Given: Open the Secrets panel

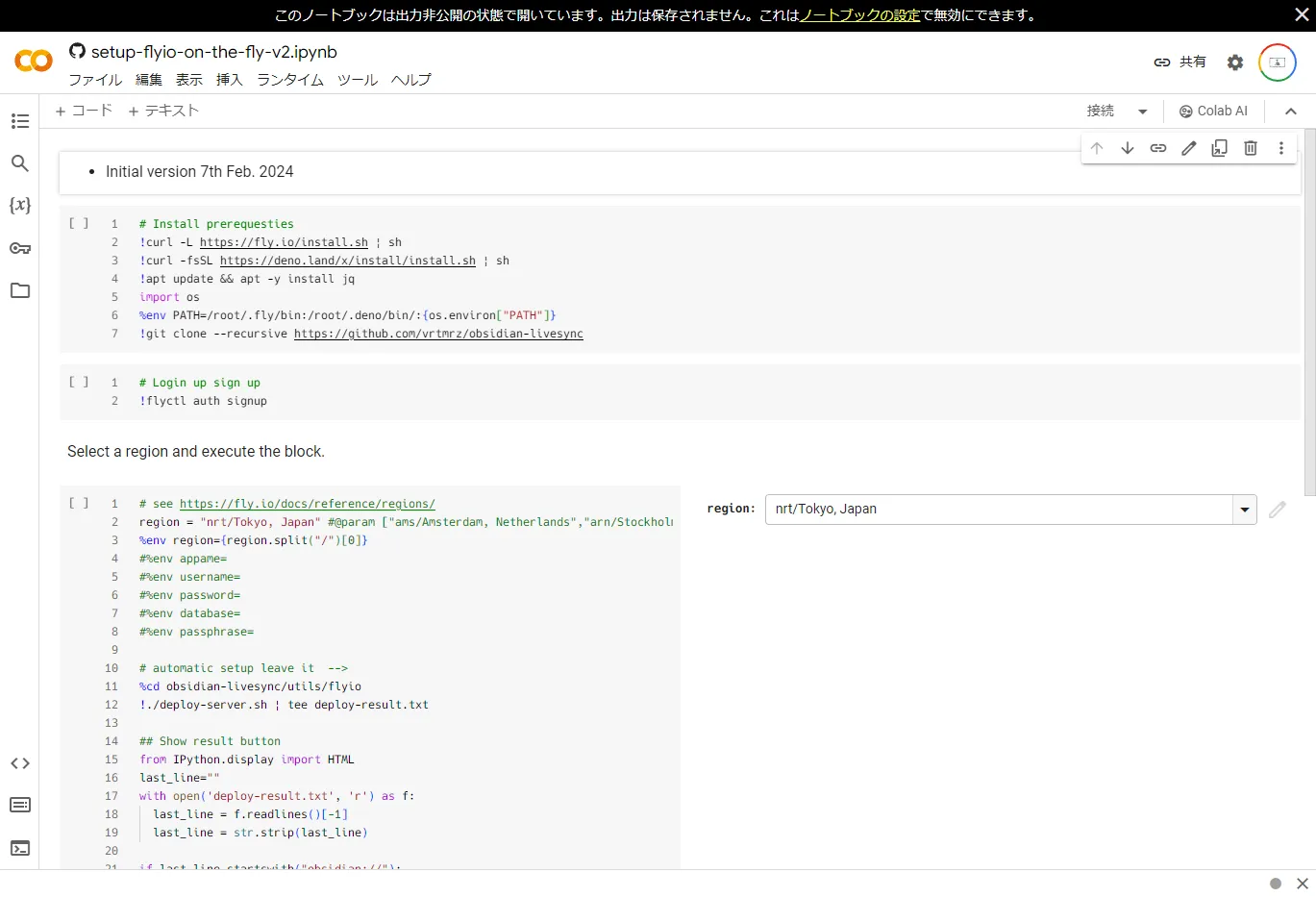Looking at the screenshot, I should click(x=20, y=248).
